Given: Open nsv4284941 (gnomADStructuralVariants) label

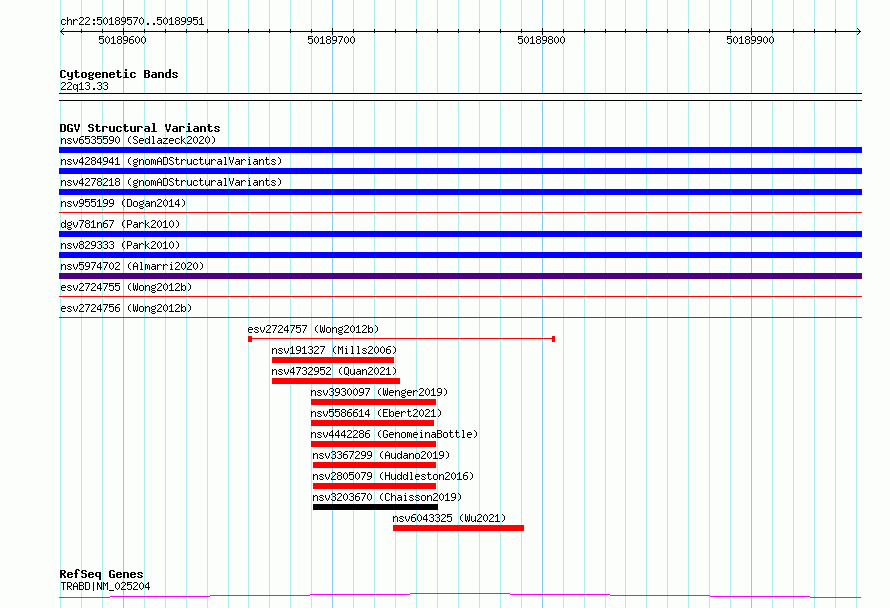Looking at the screenshot, I should point(171,161).
